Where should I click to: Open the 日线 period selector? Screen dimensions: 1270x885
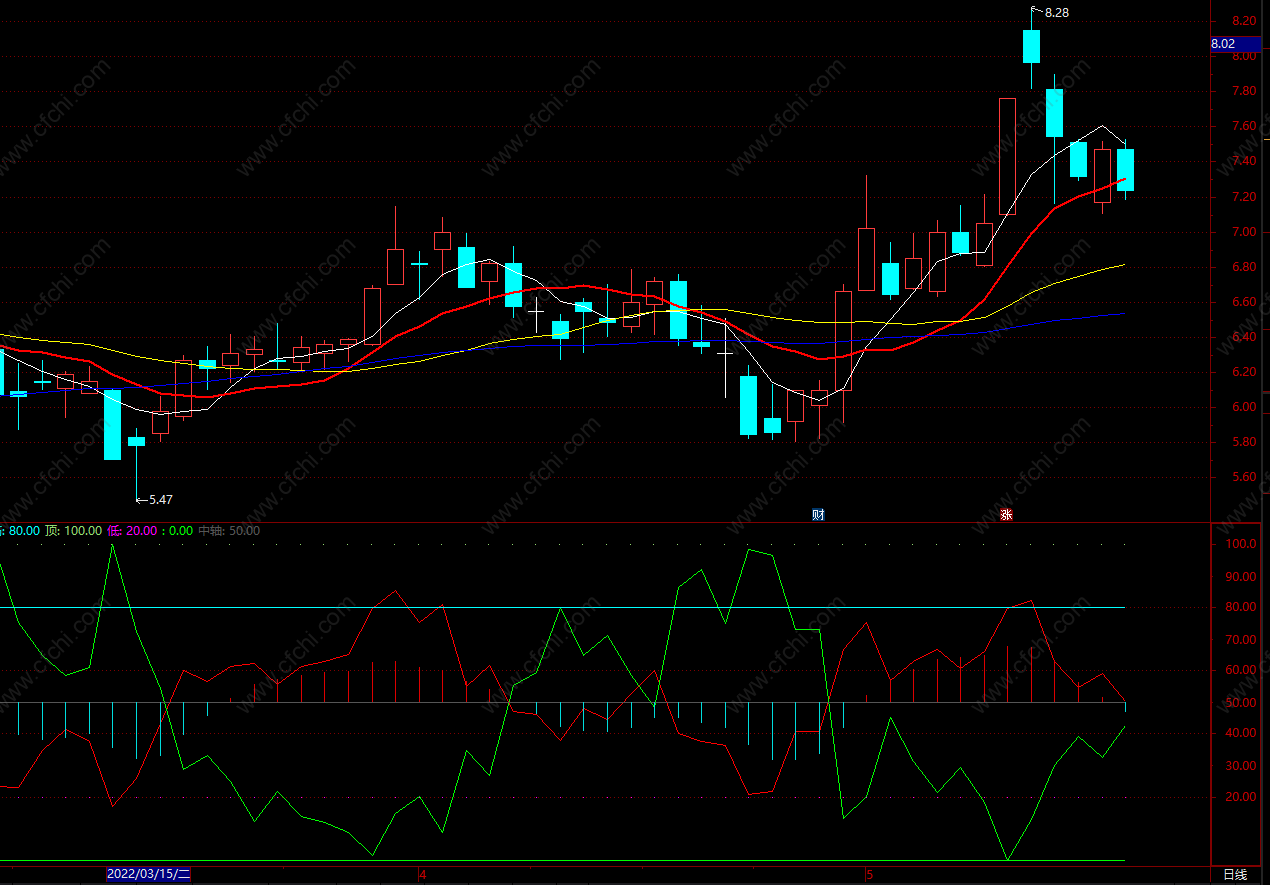tap(1235, 875)
